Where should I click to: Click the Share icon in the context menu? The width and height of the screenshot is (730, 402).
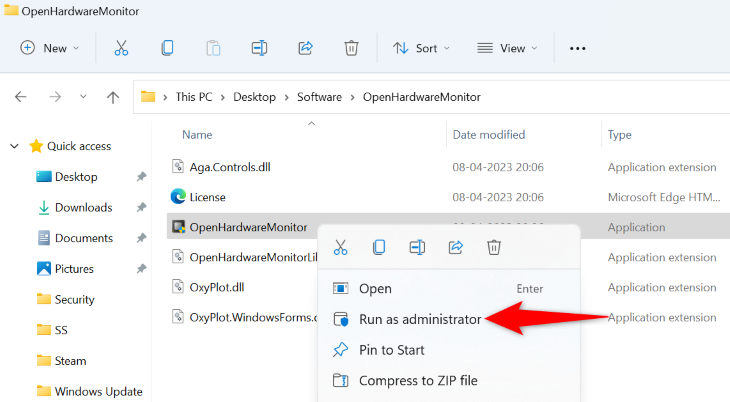click(x=455, y=247)
